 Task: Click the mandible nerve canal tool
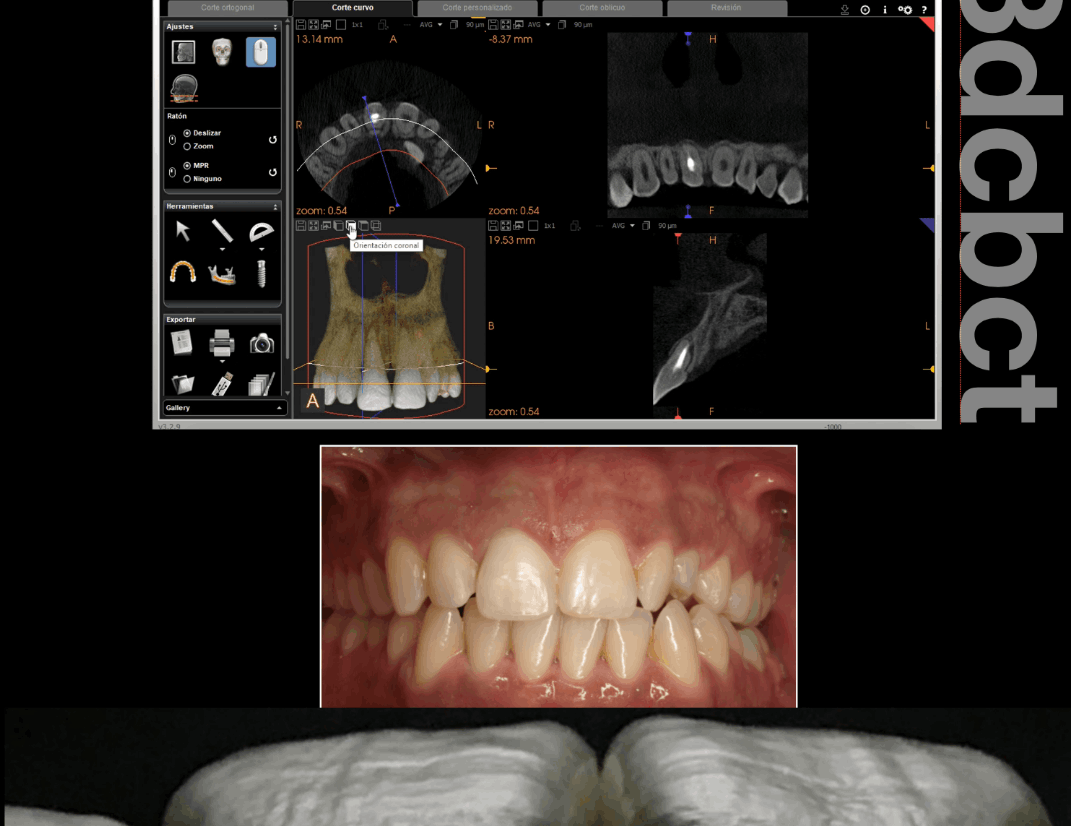point(222,272)
